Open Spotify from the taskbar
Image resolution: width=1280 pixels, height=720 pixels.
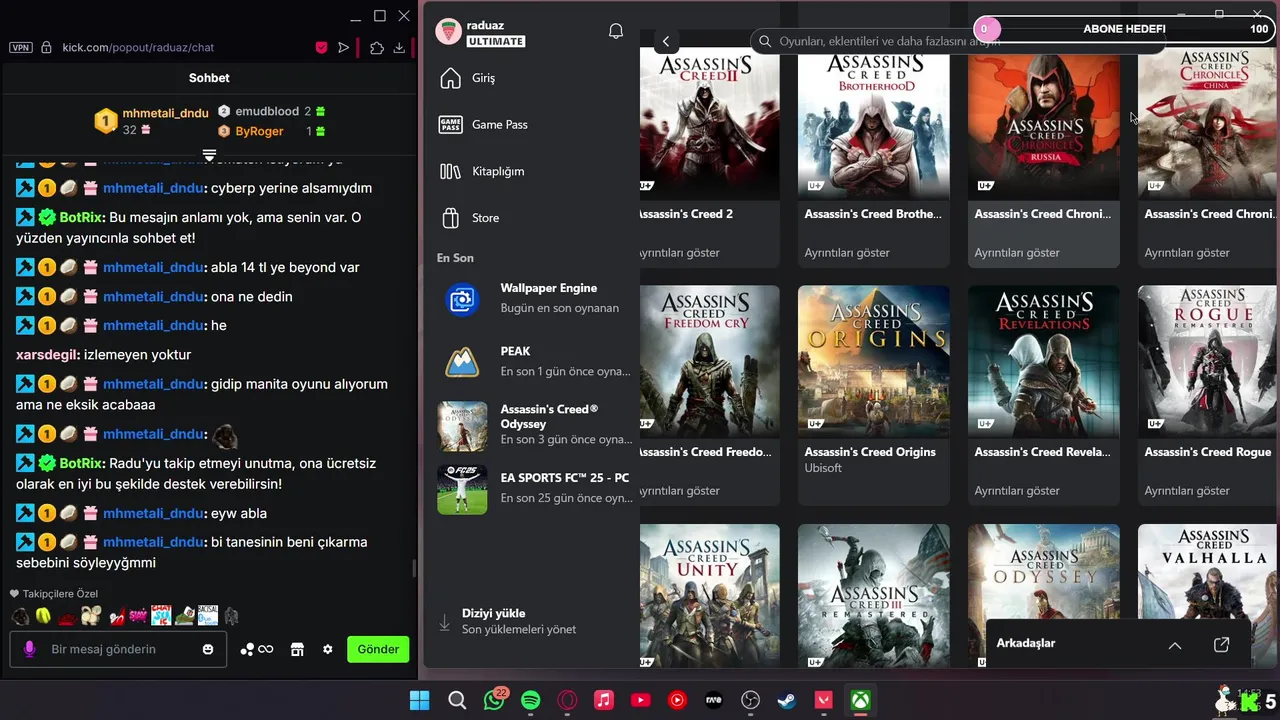click(x=531, y=700)
